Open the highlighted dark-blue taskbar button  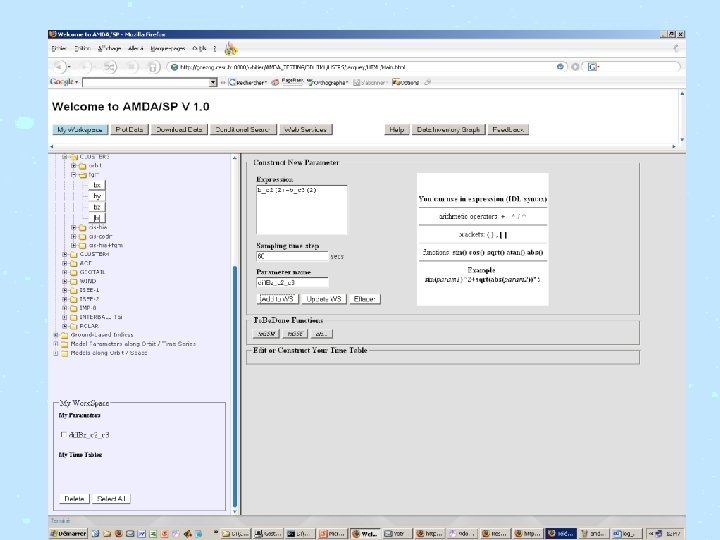[x=561, y=533]
